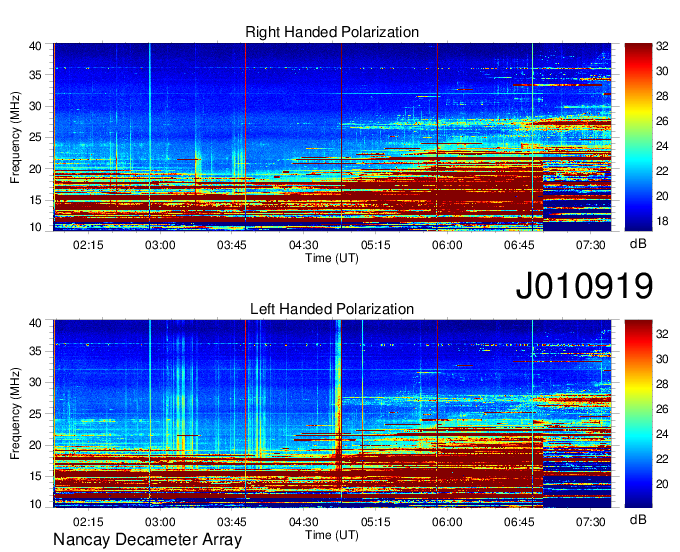This screenshot has height=552, width=680.
Task: Click the 02:15 tick label under bottom plot
Action: coord(88,522)
